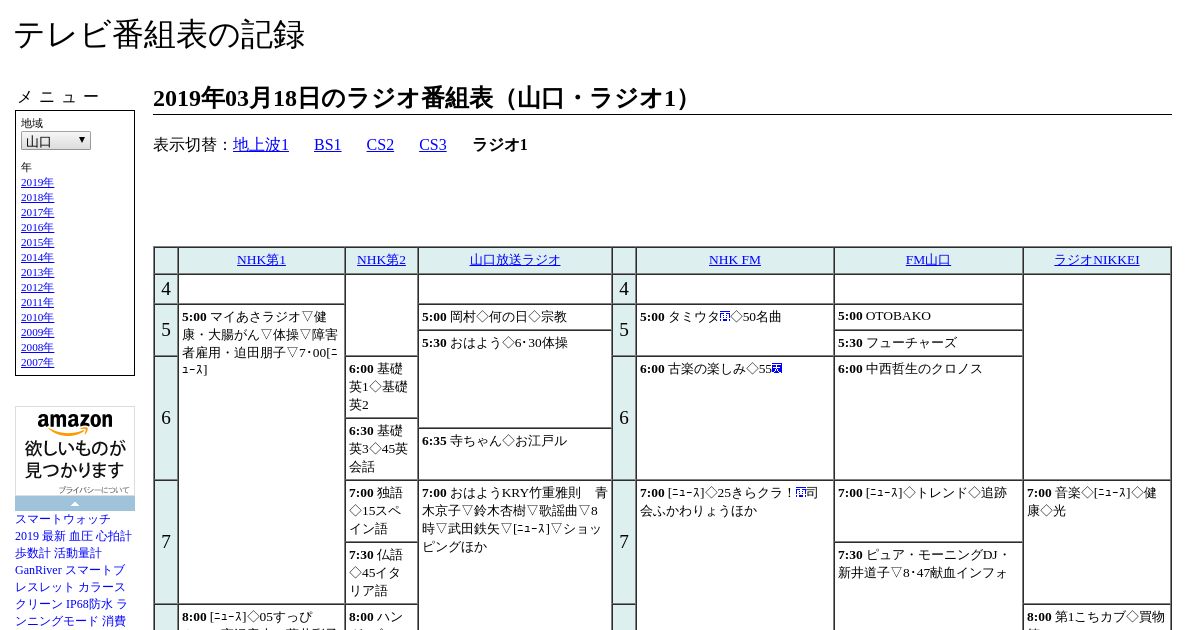The image size is (1200, 630).
Task: Switch display to 地上波1
Action: [261, 145]
